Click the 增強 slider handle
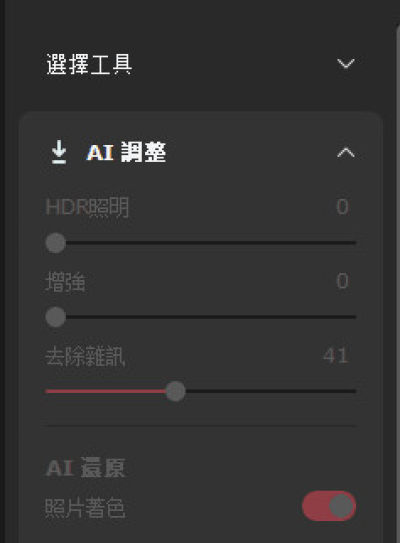This screenshot has height=543, width=400. coord(56,317)
